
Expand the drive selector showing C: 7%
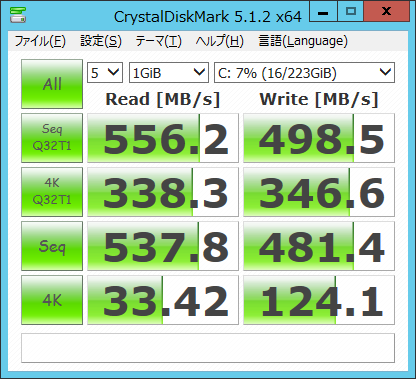304,72
